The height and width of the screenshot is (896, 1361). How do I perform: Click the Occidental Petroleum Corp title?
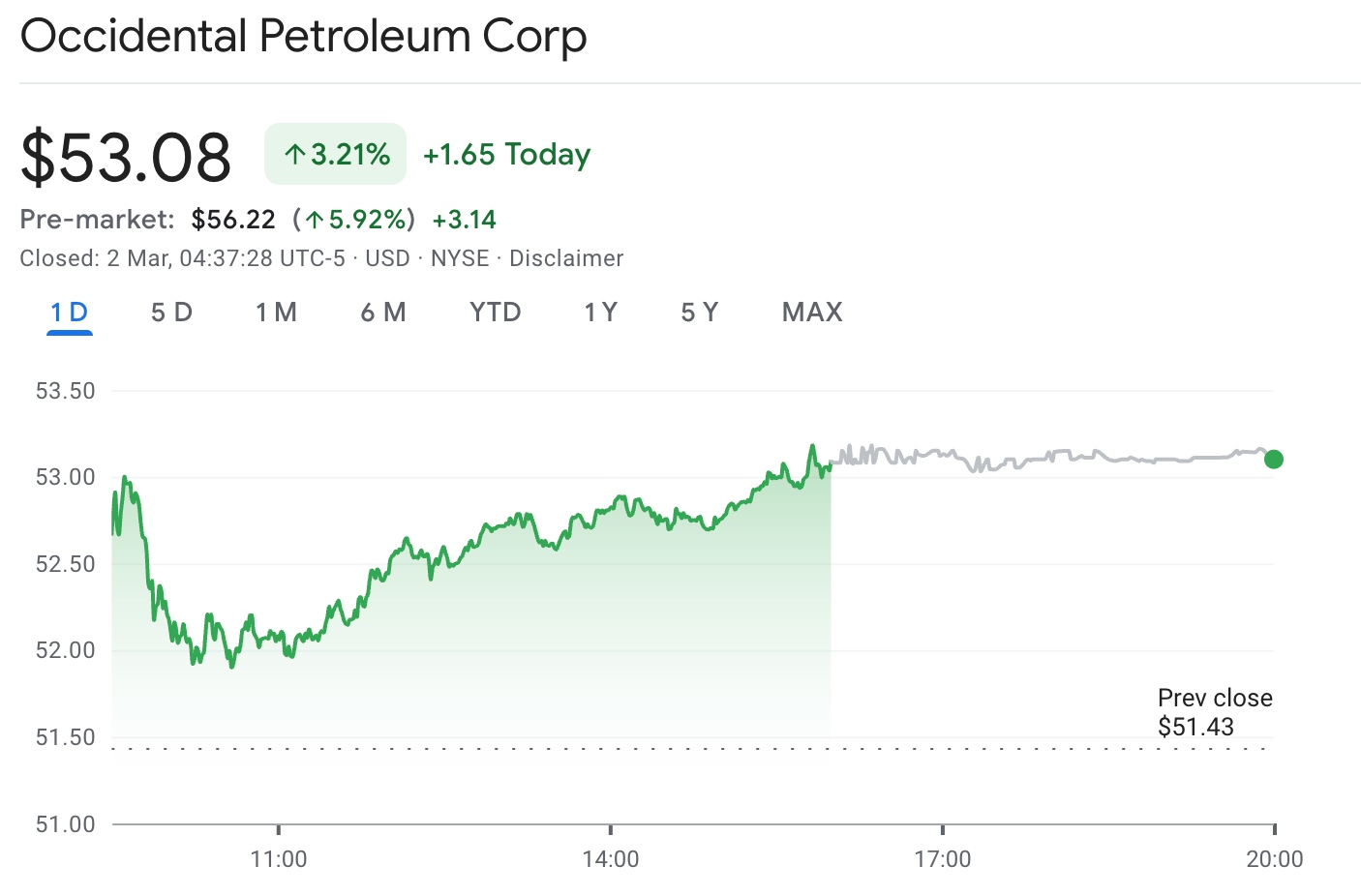(x=304, y=37)
